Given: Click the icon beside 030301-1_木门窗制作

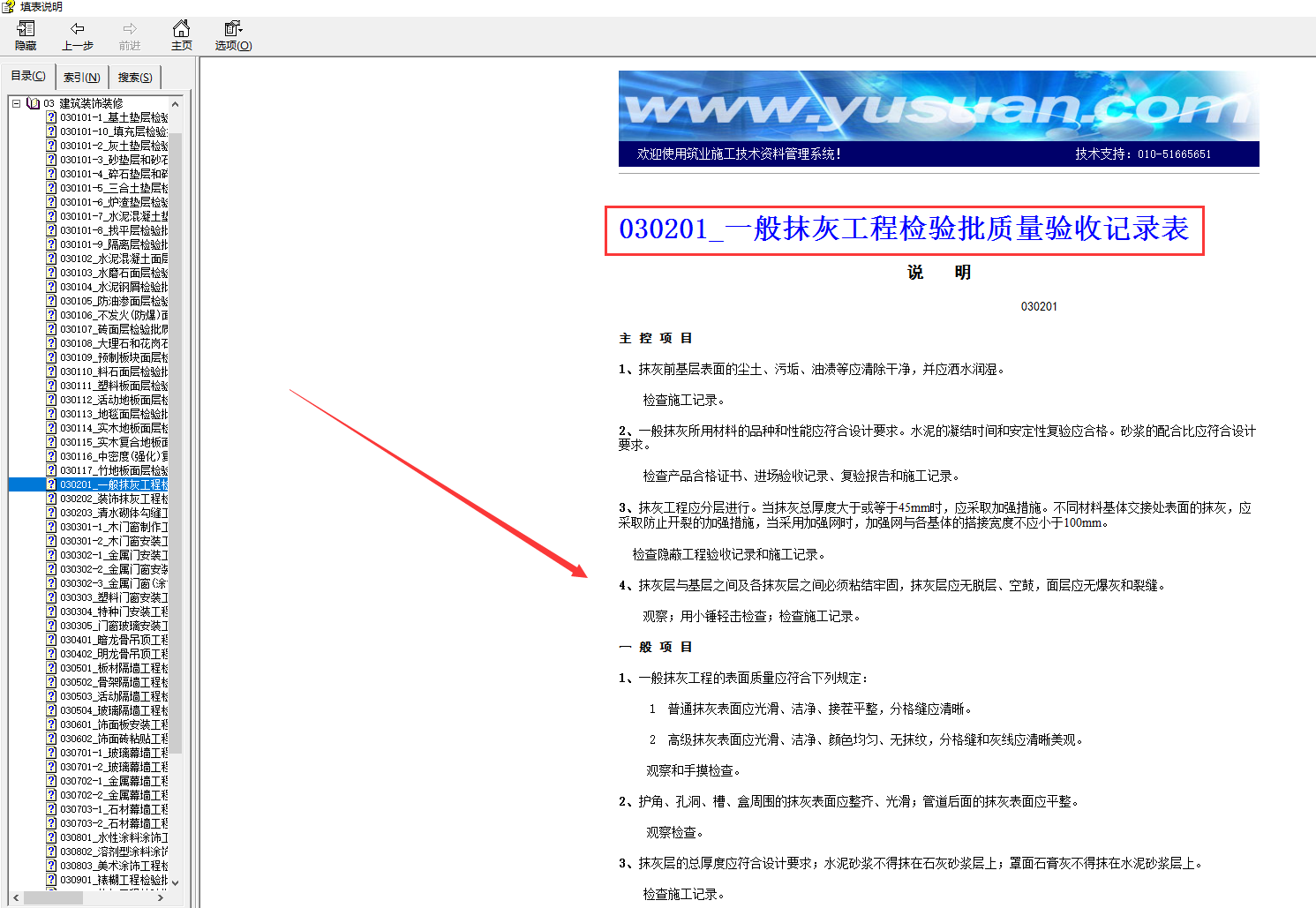Looking at the screenshot, I should pos(51,527).
